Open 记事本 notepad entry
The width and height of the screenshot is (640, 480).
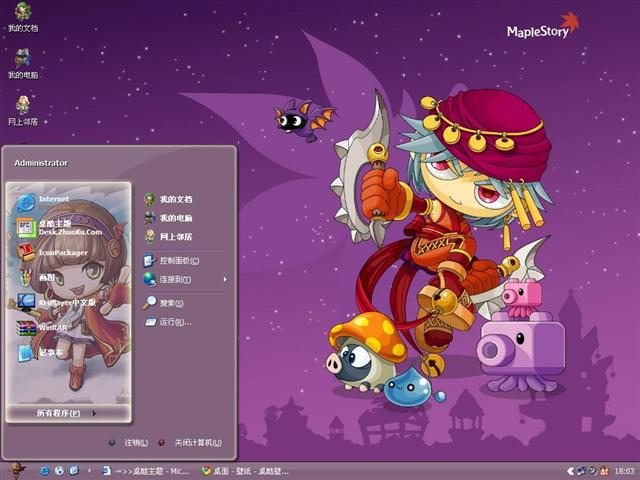[40, 353]
